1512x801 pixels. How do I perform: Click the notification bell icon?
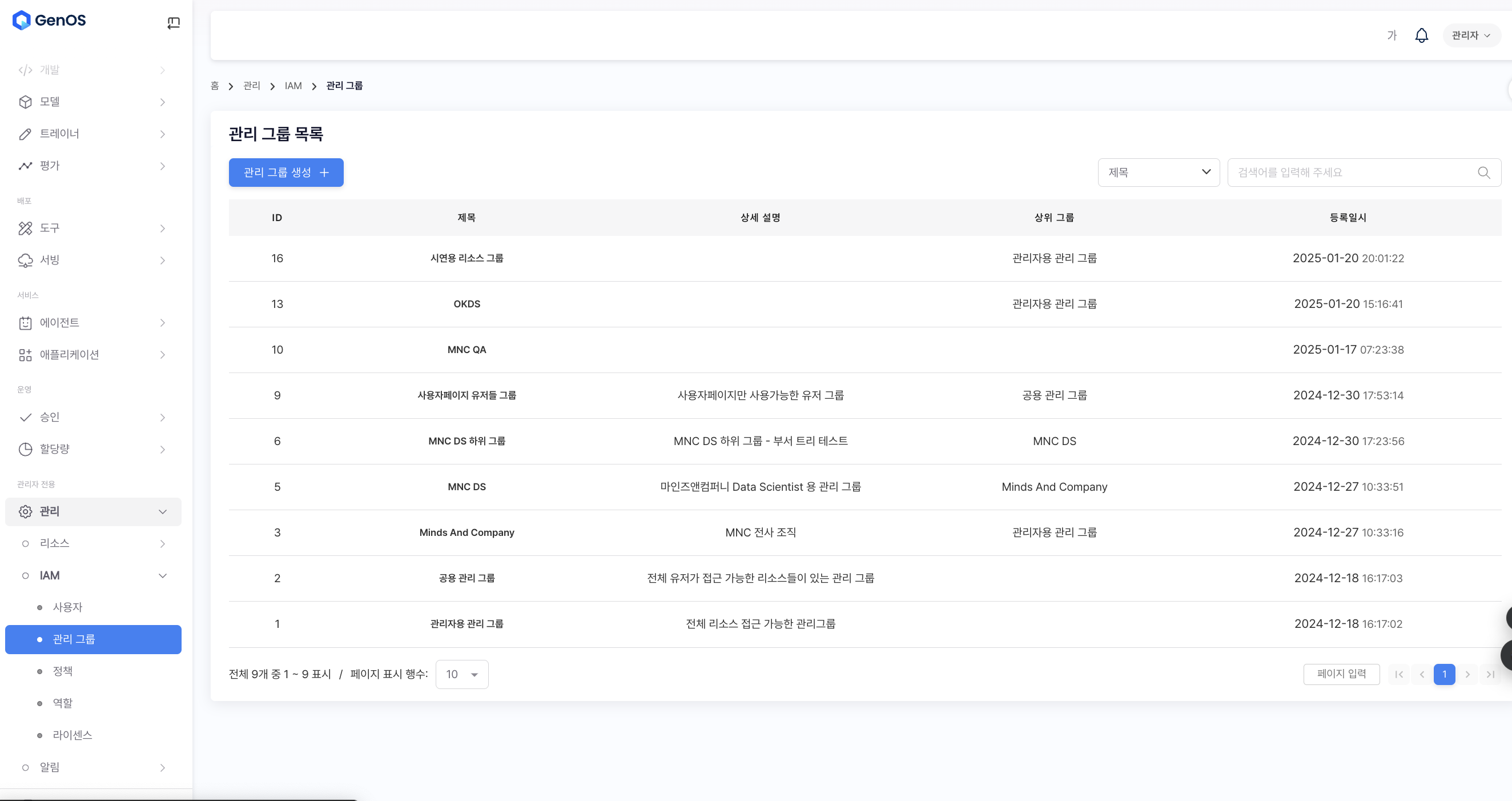pos(1421,35)
